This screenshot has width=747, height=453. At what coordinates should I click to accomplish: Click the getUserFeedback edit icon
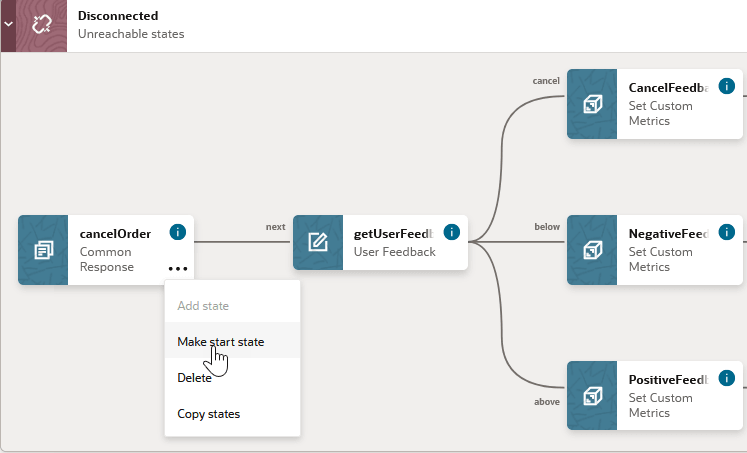318,242
